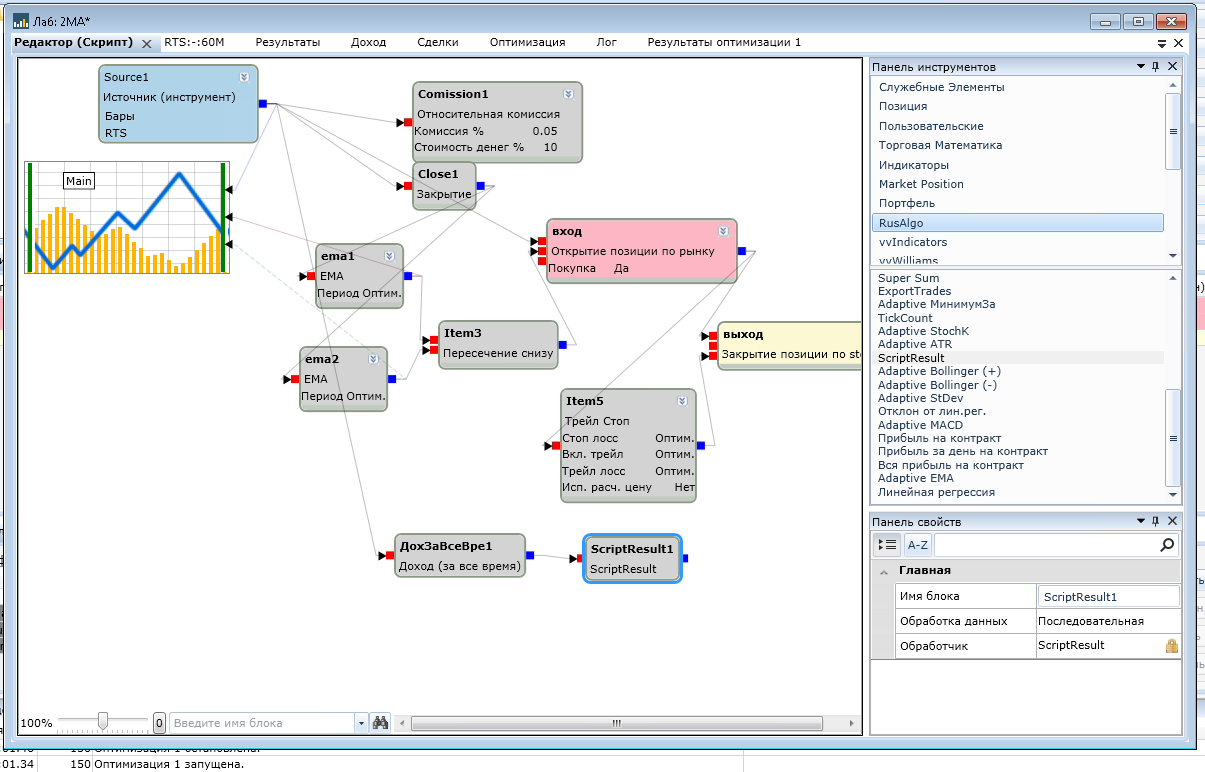Toggle the chevron on the вход block
Viewport: 1205px width, 772px height.
723,231
